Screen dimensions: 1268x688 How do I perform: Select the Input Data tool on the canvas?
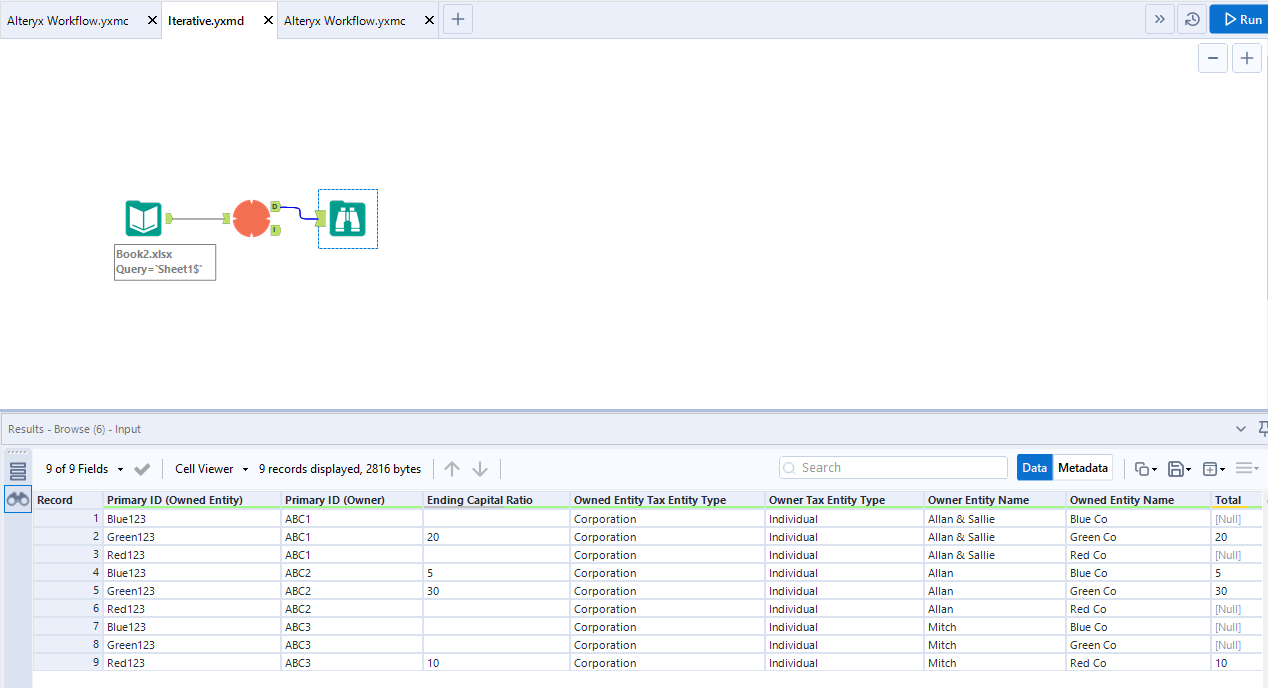(x=143, y=218)
